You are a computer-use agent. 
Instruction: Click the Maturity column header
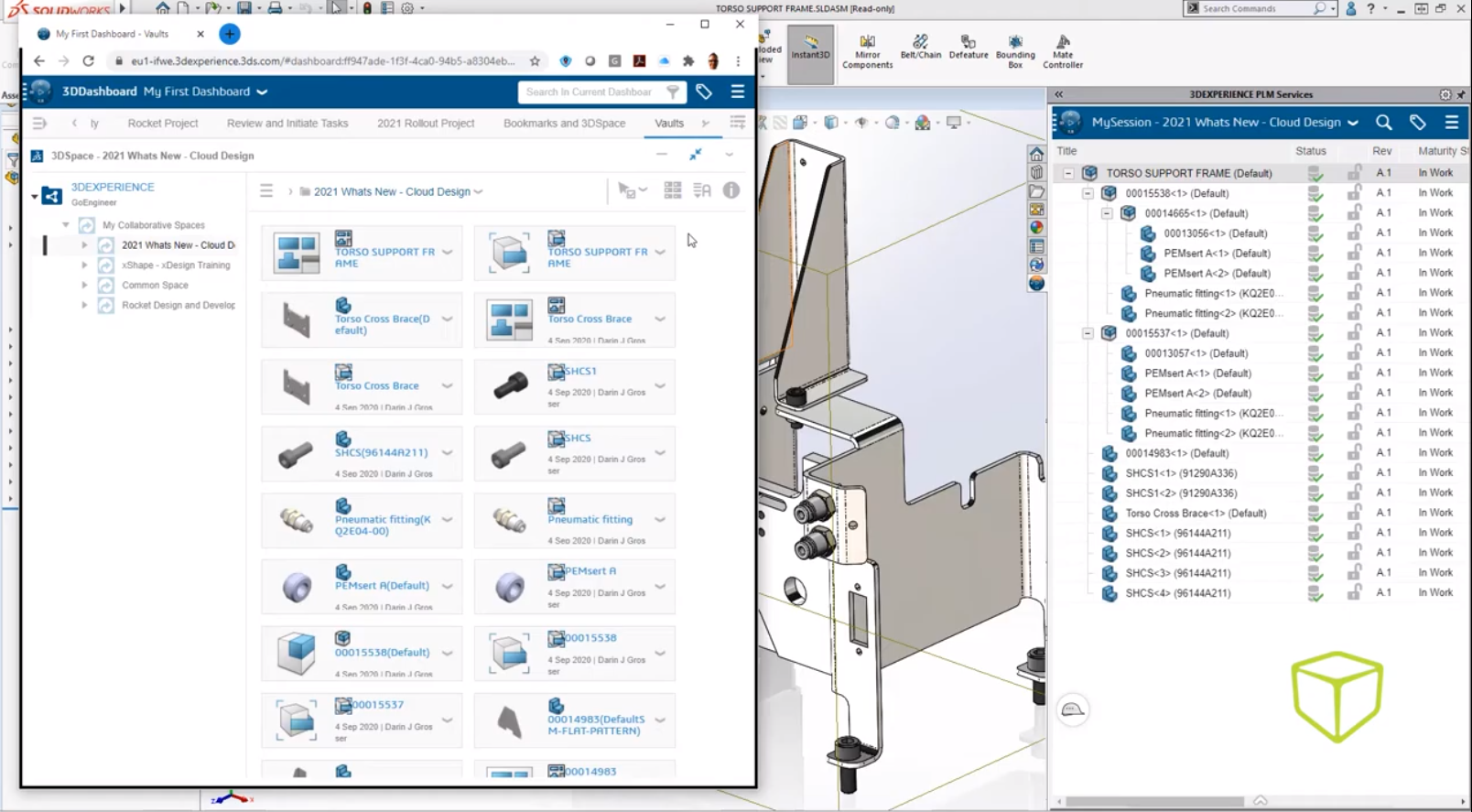tap(1442, 151)
